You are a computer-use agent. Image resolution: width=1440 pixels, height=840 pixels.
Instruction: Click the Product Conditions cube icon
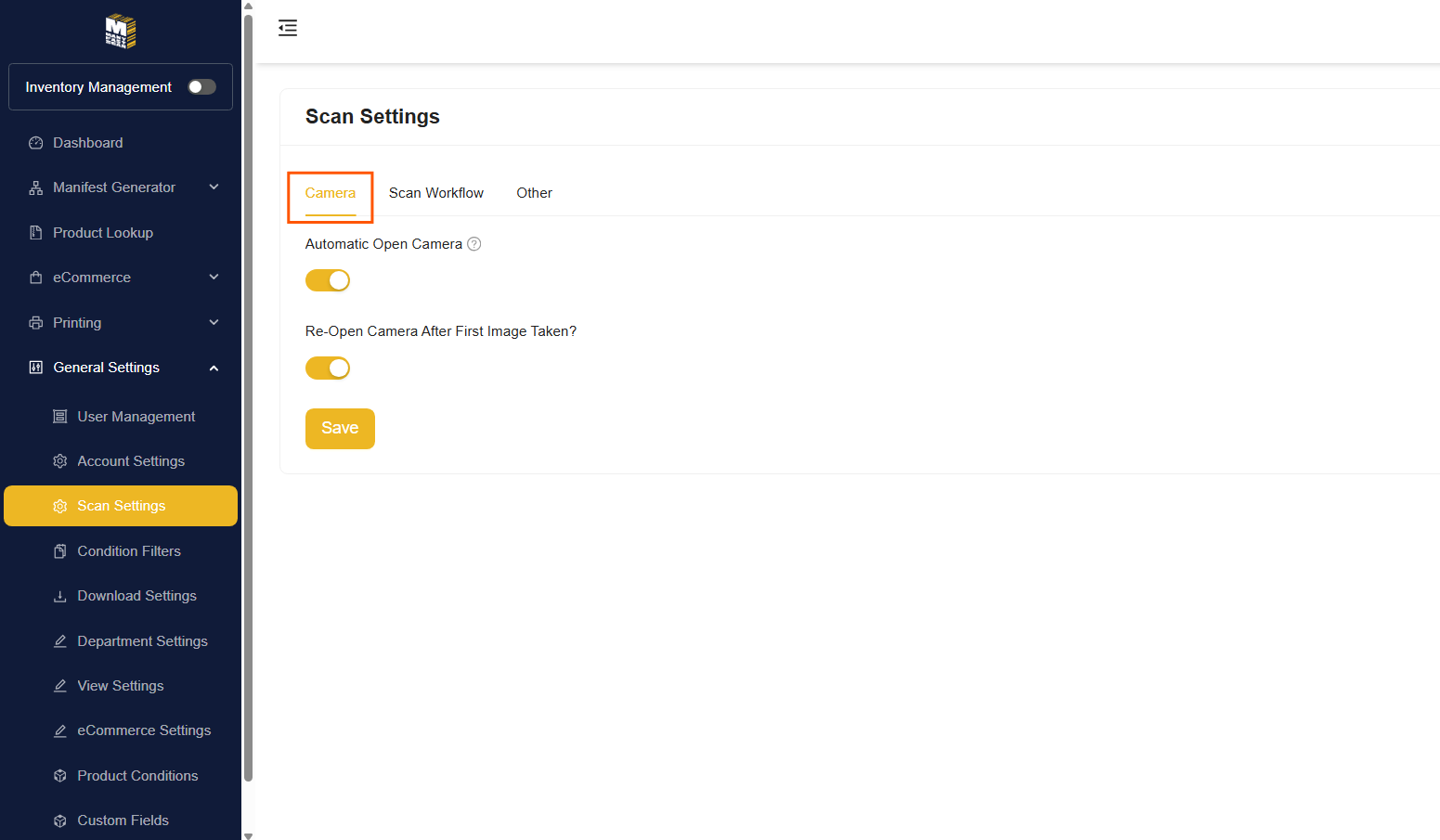pos(60,776)
